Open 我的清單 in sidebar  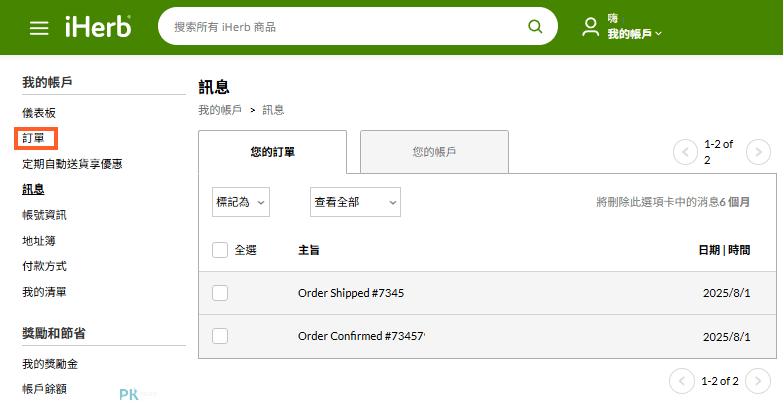pos(44,292)
